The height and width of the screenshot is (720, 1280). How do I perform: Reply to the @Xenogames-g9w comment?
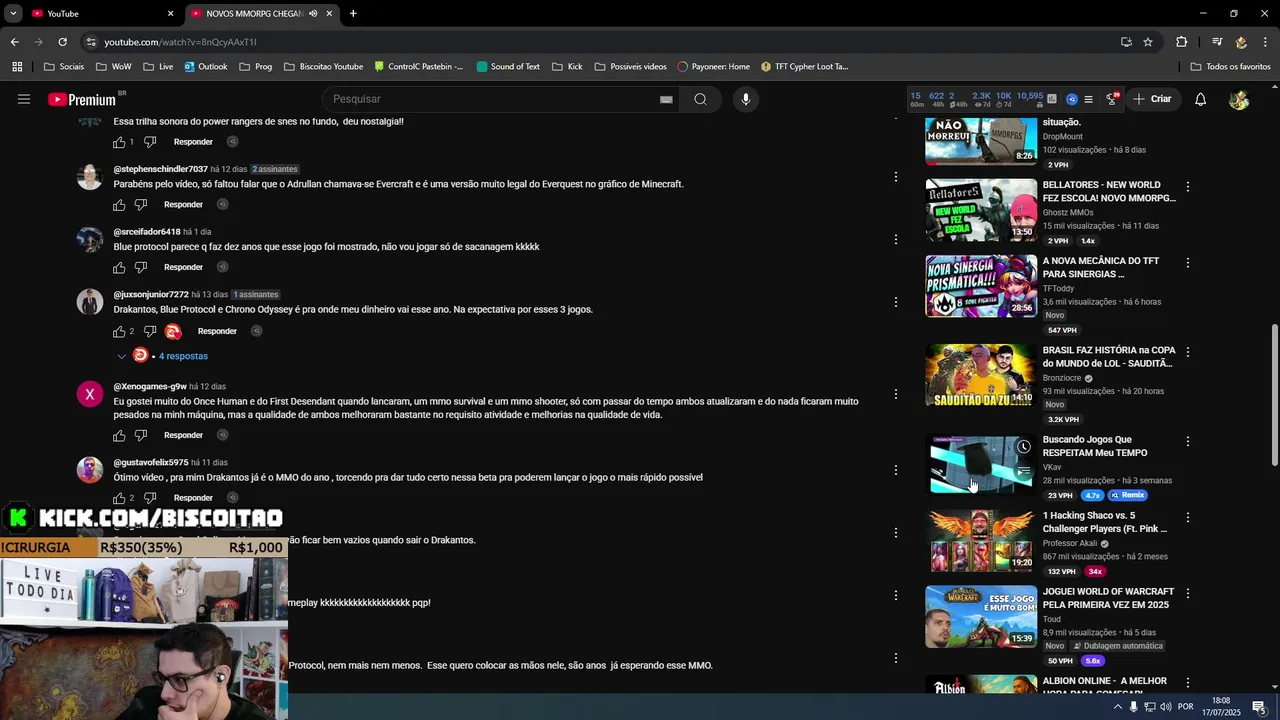pos(183,436)
